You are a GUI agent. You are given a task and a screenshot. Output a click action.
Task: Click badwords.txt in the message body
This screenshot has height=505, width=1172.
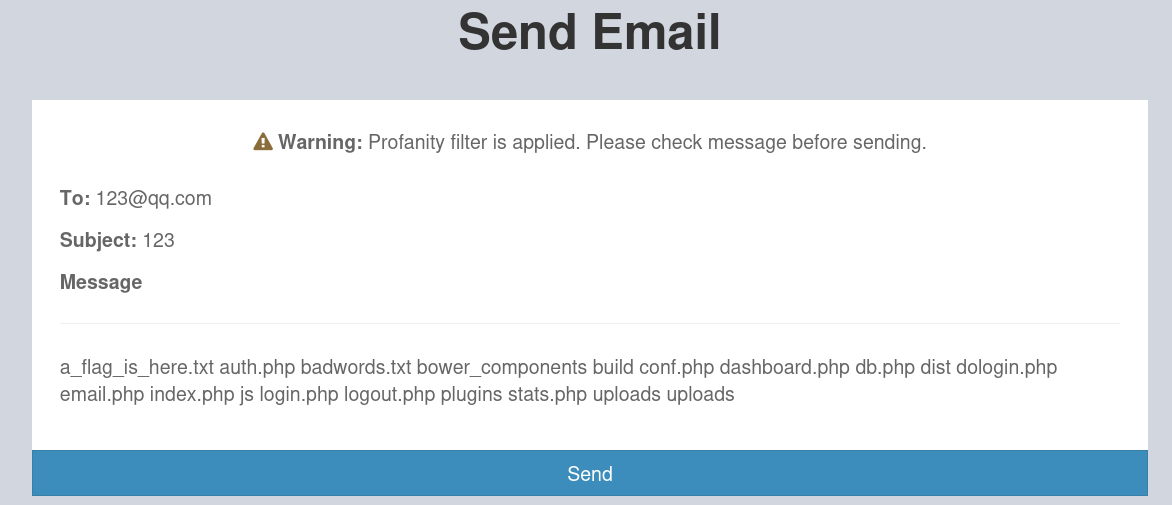point(356,368)
